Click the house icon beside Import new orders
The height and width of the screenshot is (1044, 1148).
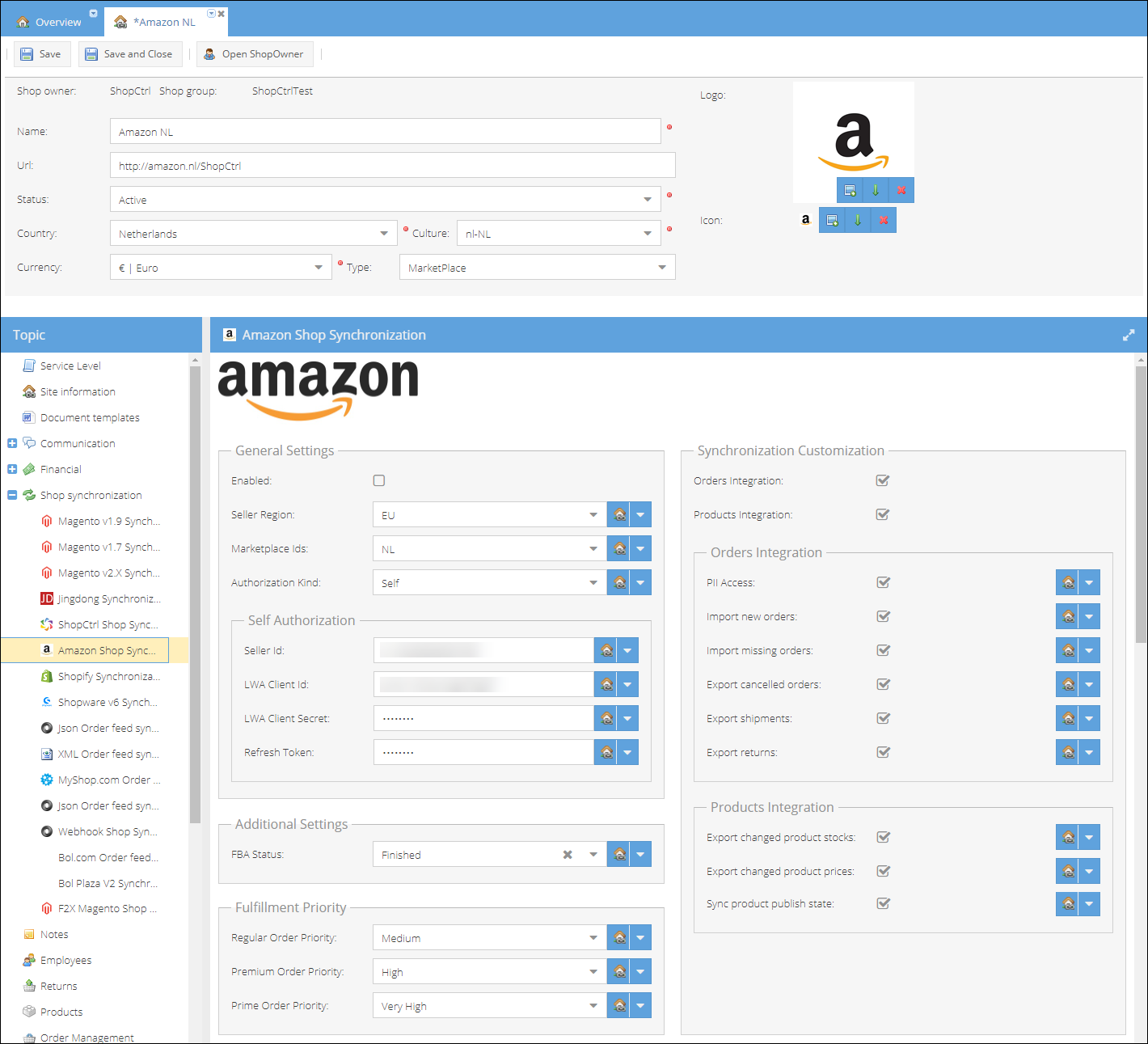click(1068, 616)
